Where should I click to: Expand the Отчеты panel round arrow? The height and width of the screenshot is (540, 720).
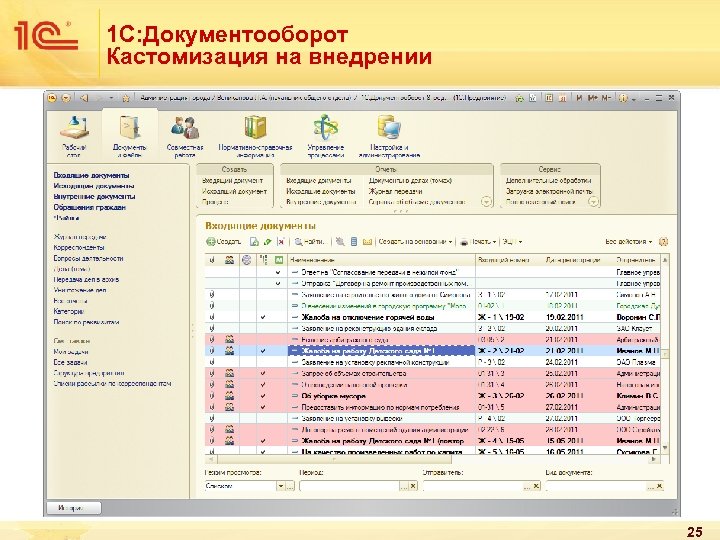tap(486, 202)
